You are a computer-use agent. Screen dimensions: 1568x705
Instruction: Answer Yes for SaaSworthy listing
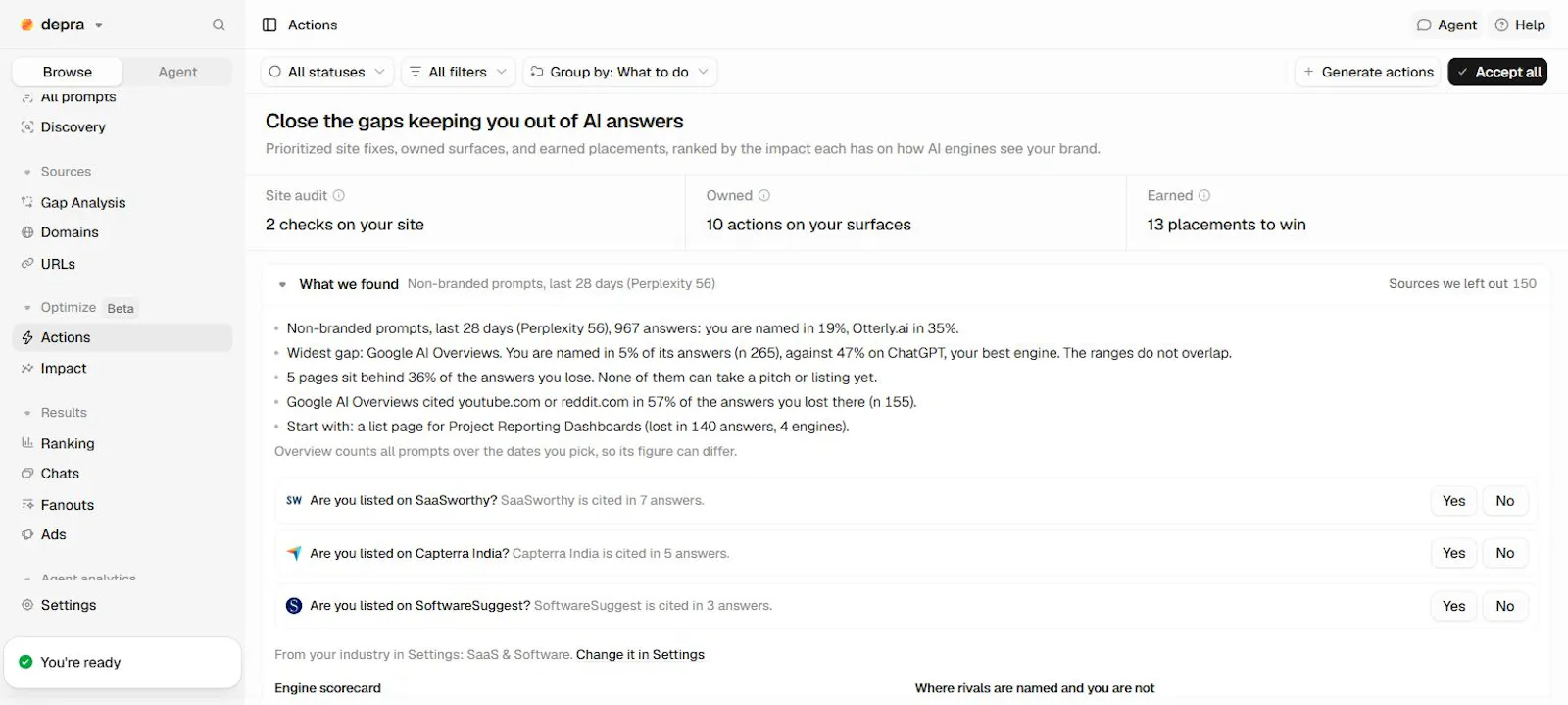1453,501
